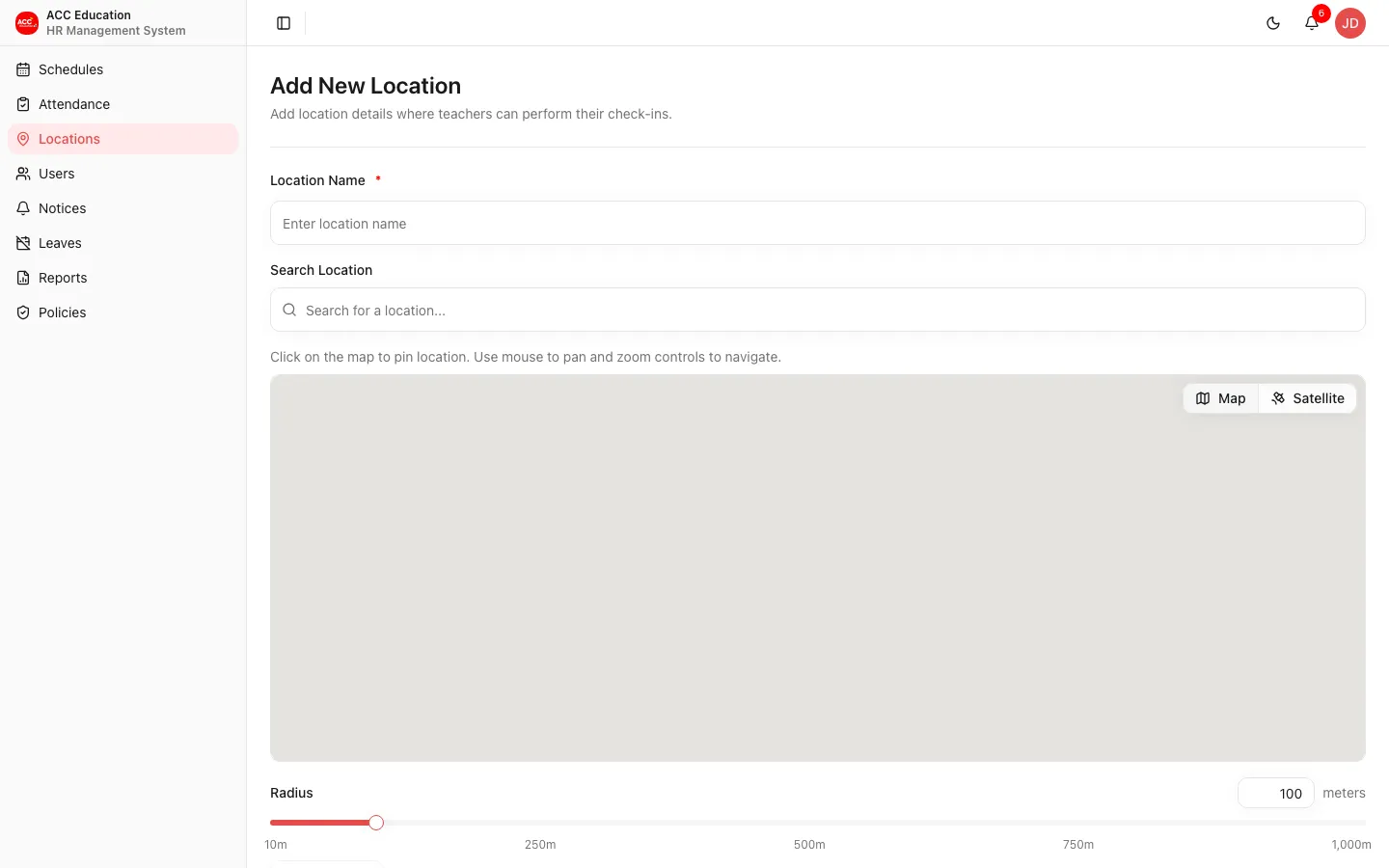Click the 10m slider label
This screenshot has height=868, width=1389.
276,845
